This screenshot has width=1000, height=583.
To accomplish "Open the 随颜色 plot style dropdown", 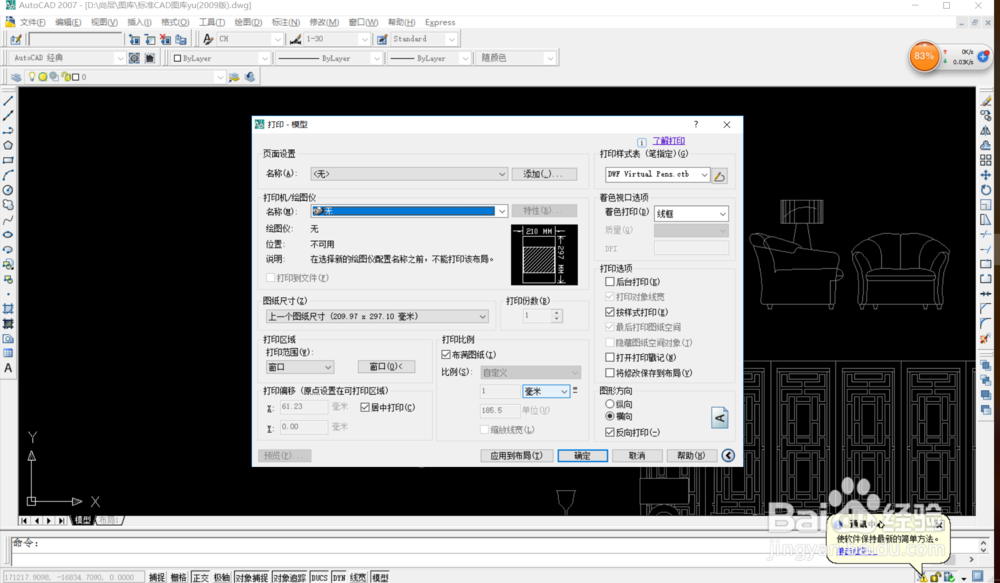I will (x=517, y=58).
